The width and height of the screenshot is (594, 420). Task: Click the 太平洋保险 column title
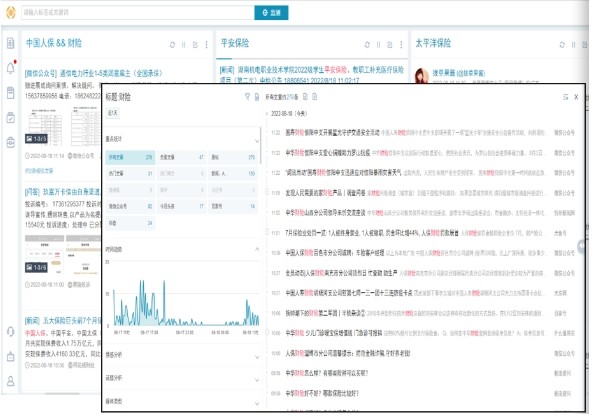[x=433, y=43]
